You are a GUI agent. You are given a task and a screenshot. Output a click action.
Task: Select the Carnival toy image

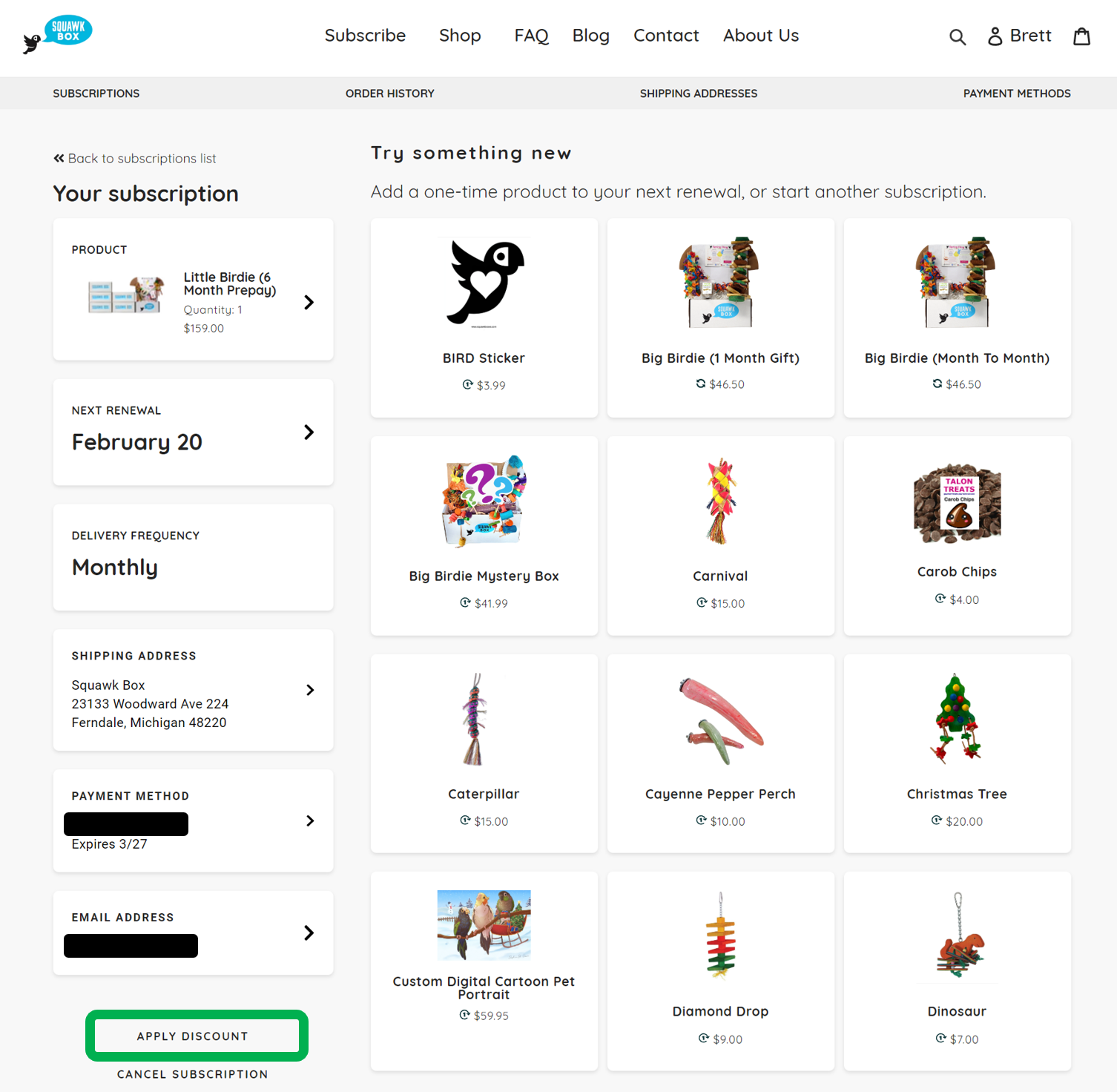pyautogui.click(x=721, y=501)
